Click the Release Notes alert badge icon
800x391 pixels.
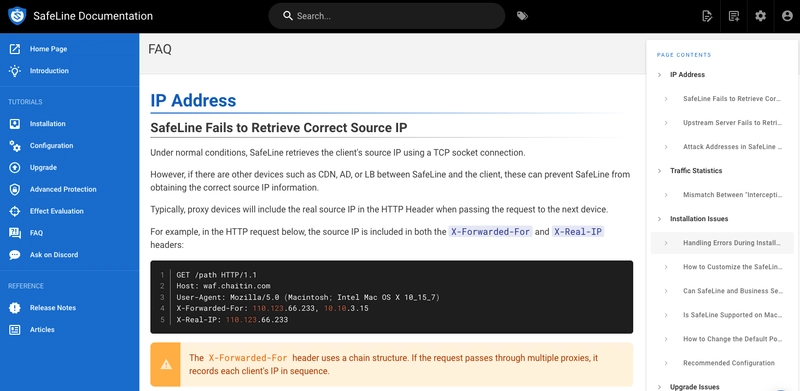(15, 308)
